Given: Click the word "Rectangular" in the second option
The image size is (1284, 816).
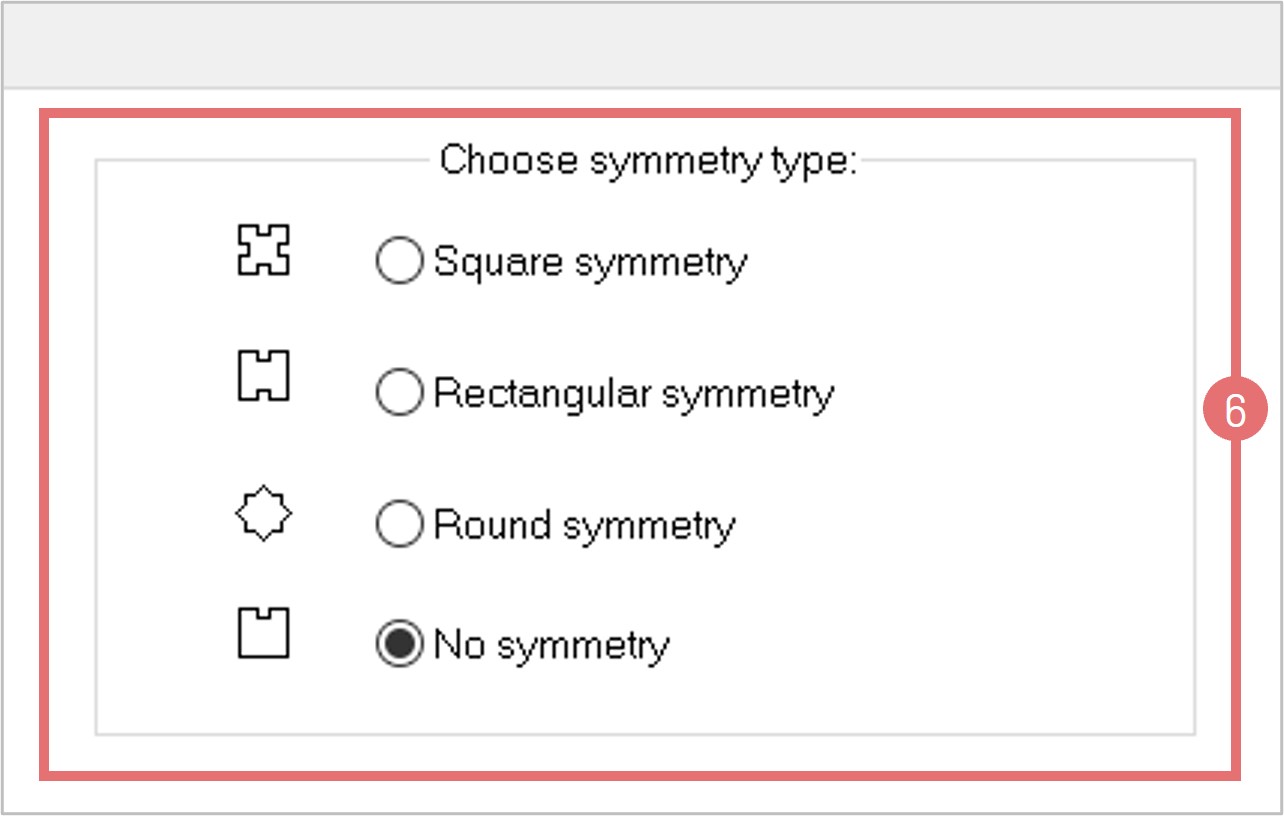Looking at the screenshot, I should coord(542,393).
